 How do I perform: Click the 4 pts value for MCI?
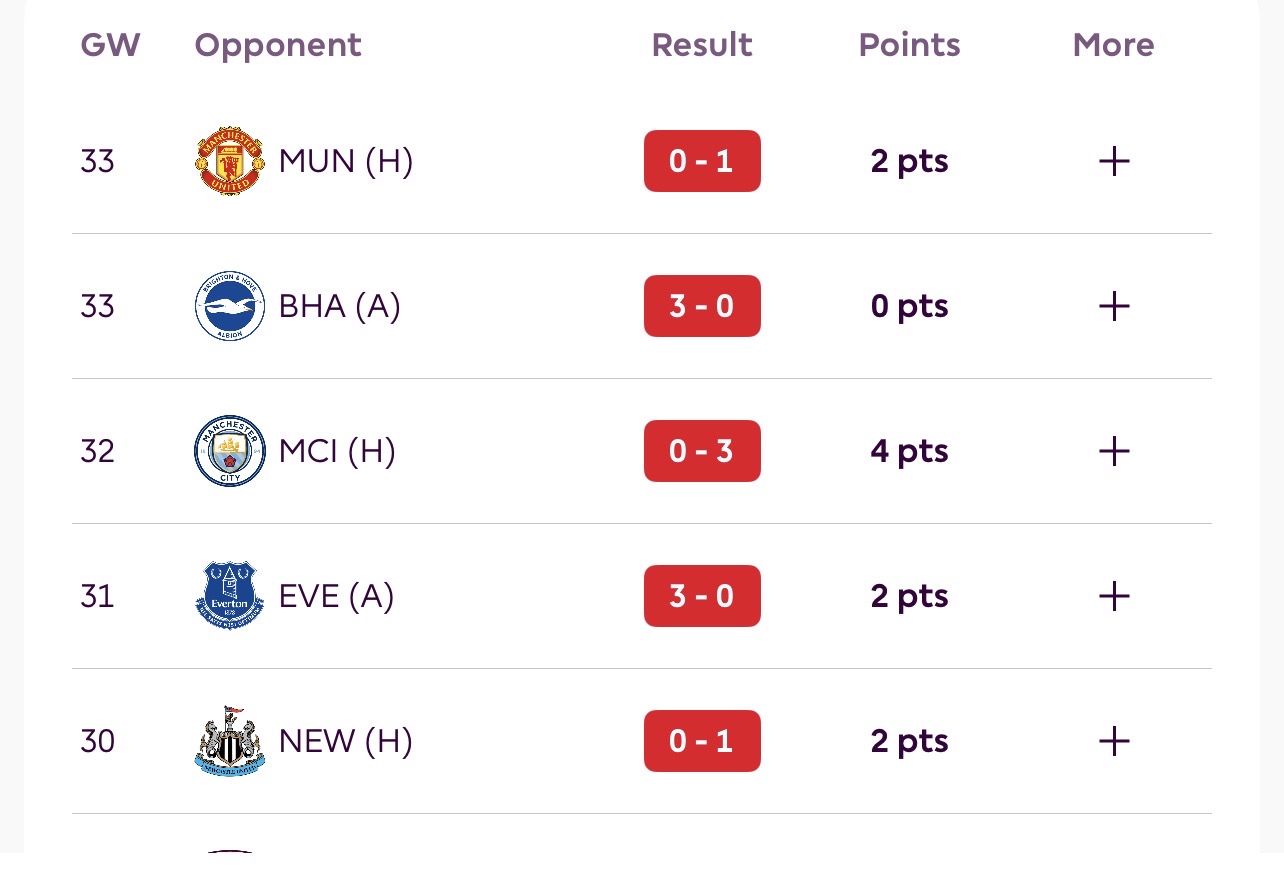(x=909, y=451)
